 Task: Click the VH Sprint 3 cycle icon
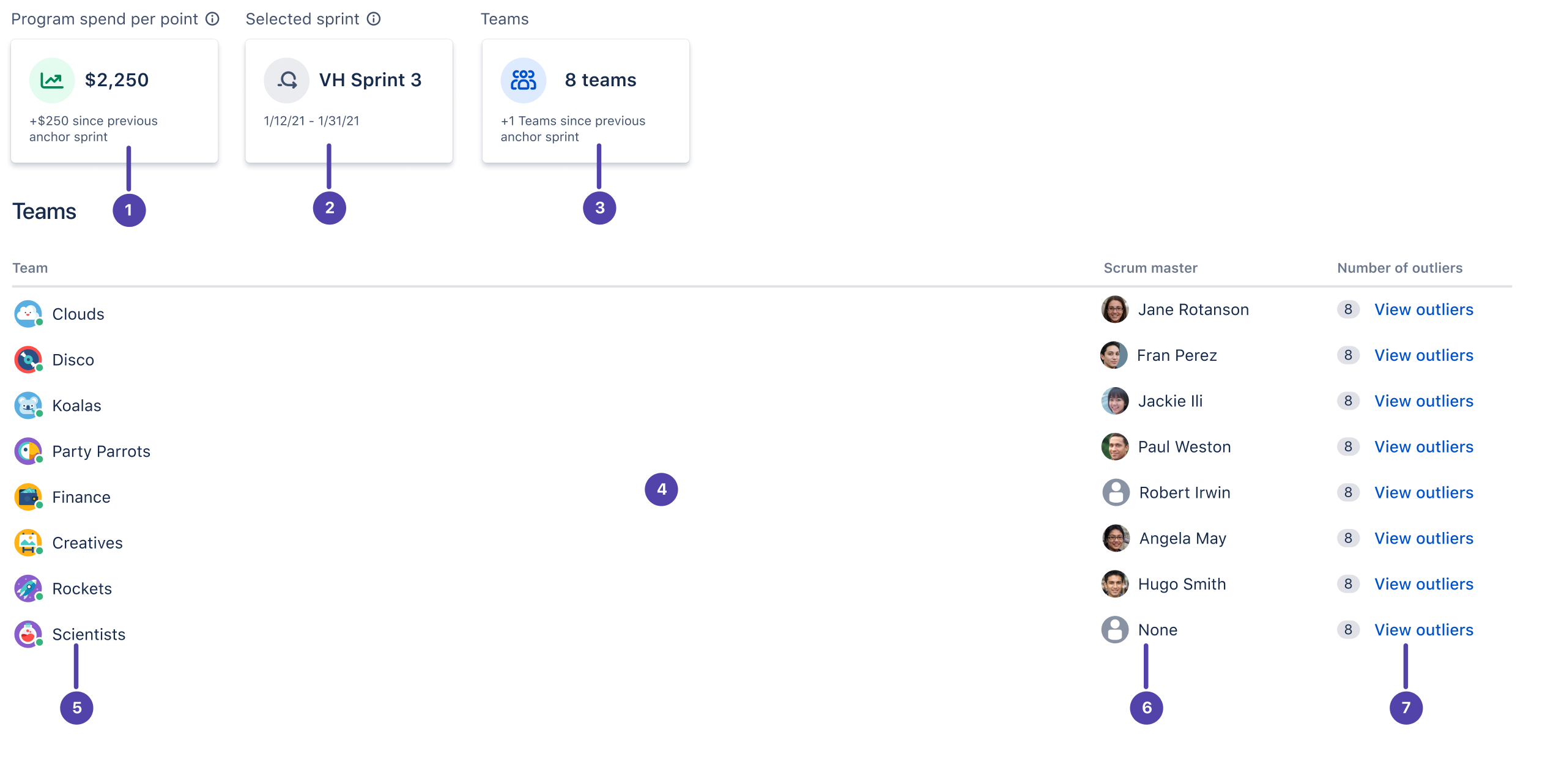coord(287,80)
